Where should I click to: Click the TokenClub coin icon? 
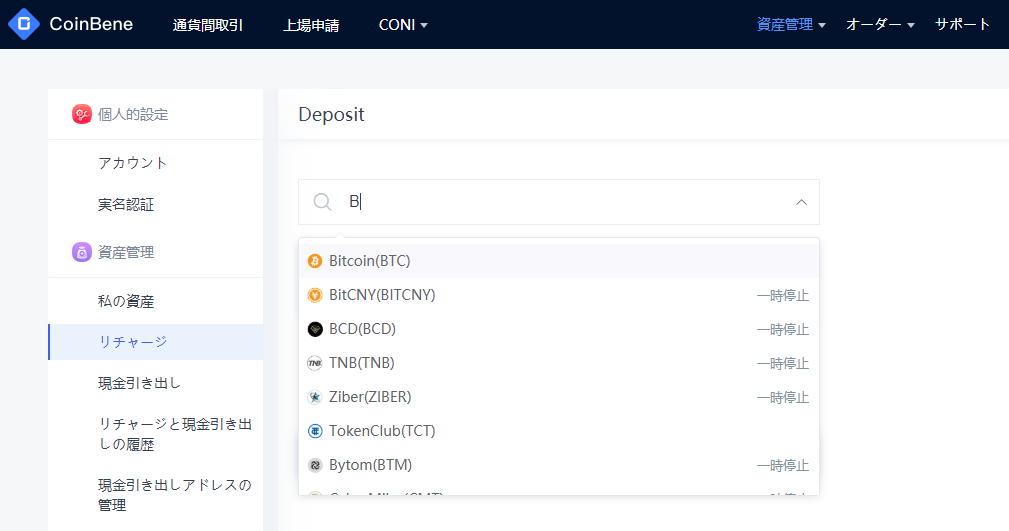315,431
